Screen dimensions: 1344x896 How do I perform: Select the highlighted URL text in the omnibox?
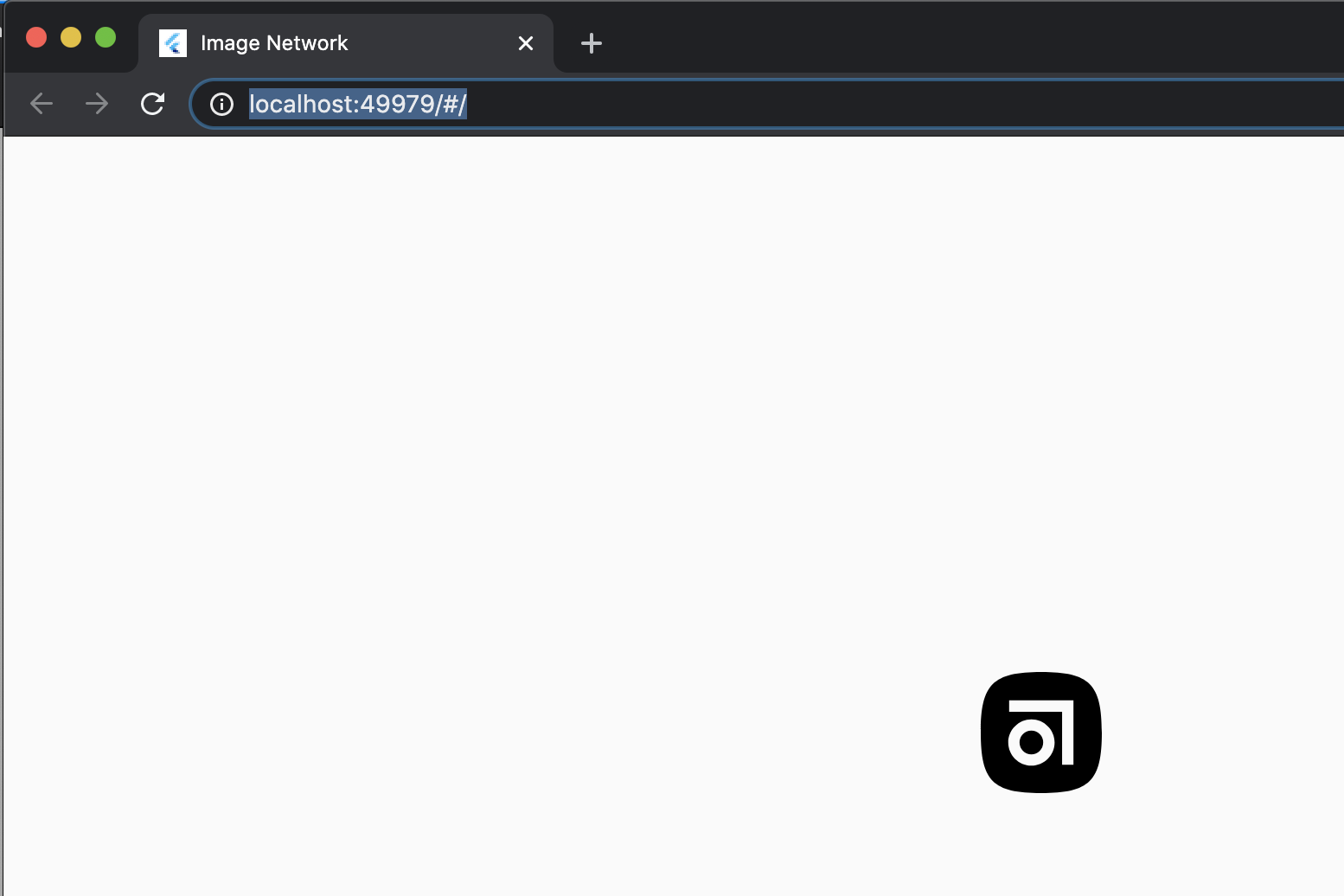click(x=357, y=104)
